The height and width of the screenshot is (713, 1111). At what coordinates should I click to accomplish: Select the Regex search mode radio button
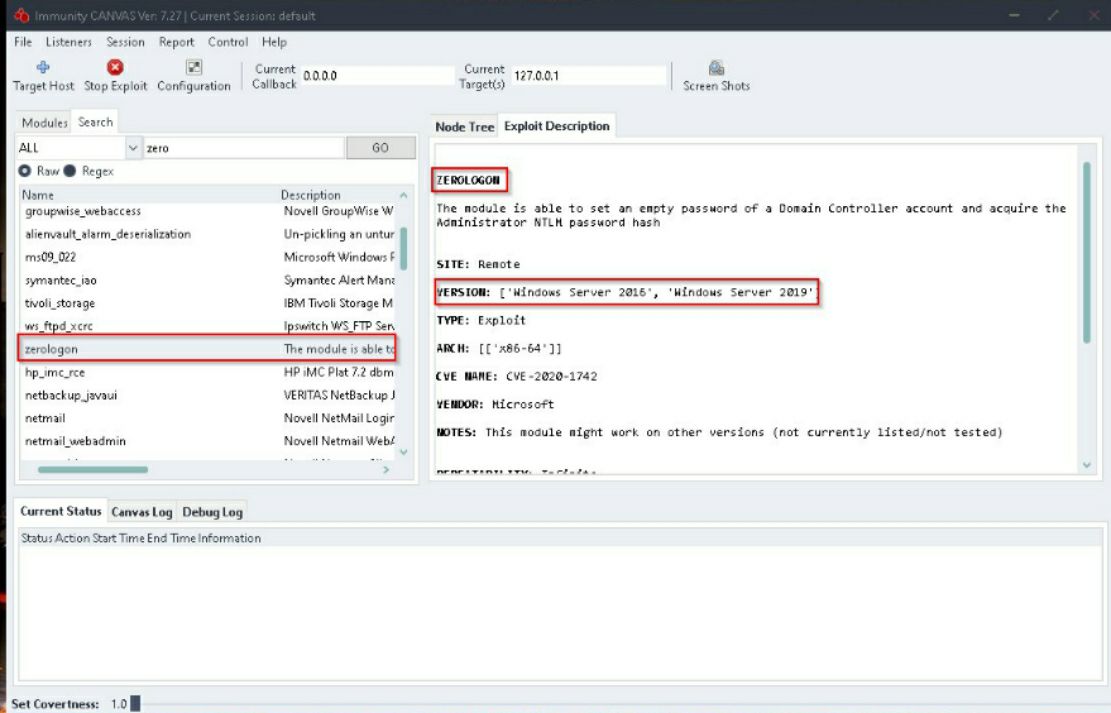(69, 171)
